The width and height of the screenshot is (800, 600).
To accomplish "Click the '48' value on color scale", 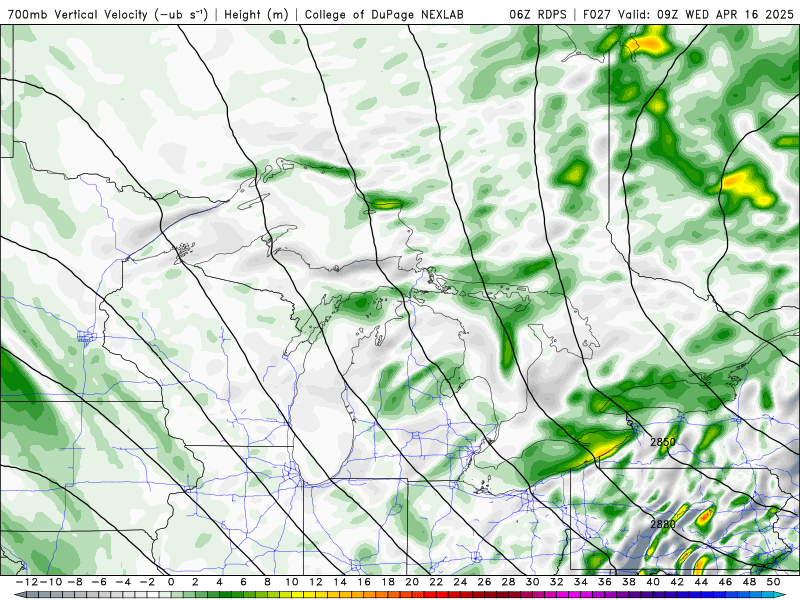I will point(750,582).
